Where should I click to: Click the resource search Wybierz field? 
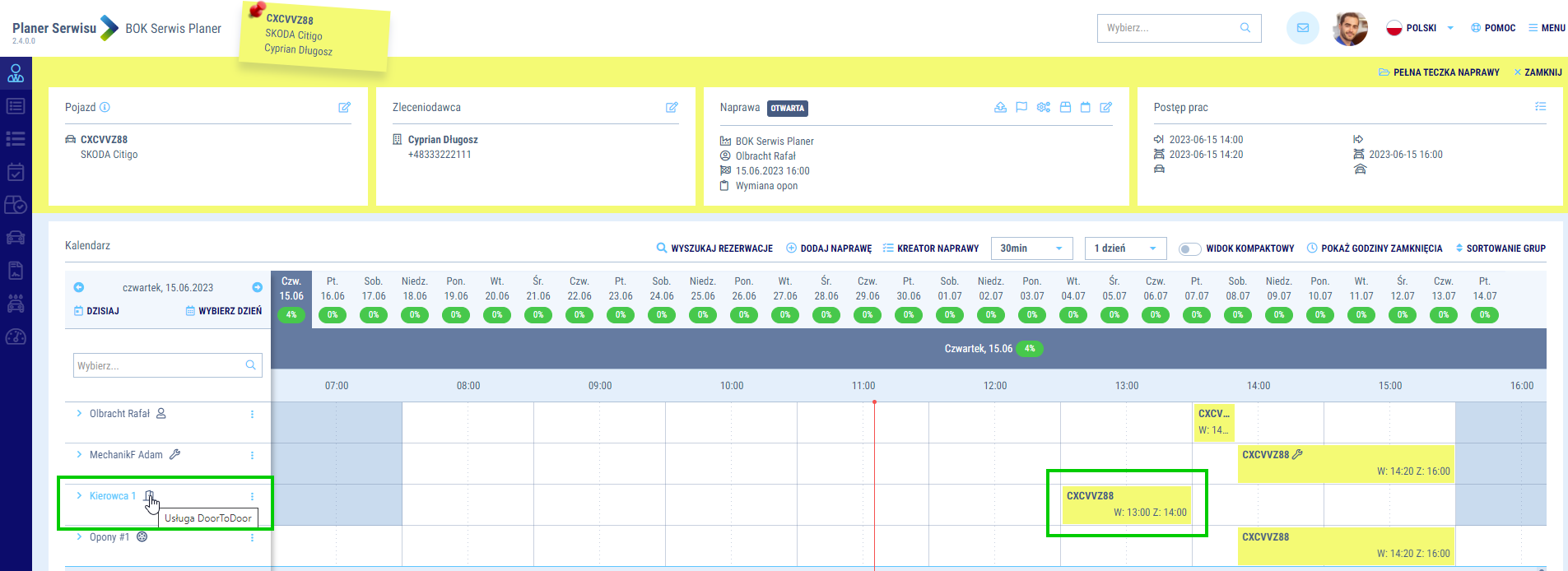[x=160, y=366]
